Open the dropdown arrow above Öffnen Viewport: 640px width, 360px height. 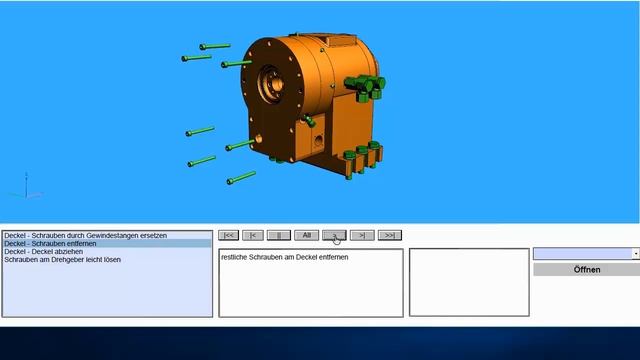point(636,253)
